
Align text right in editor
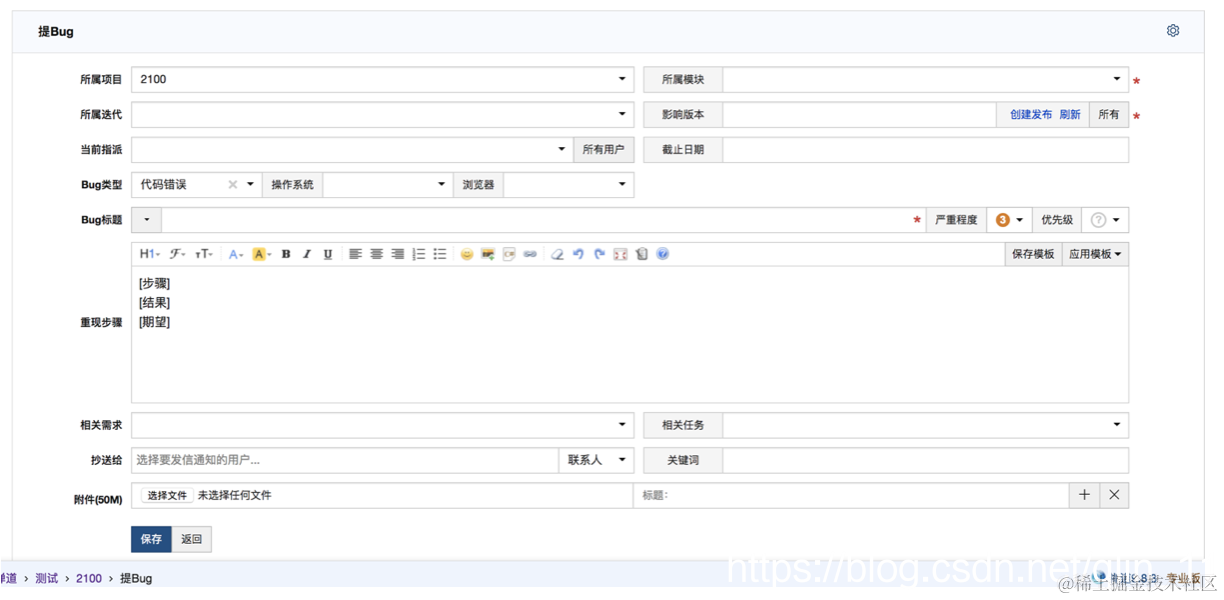397,254
